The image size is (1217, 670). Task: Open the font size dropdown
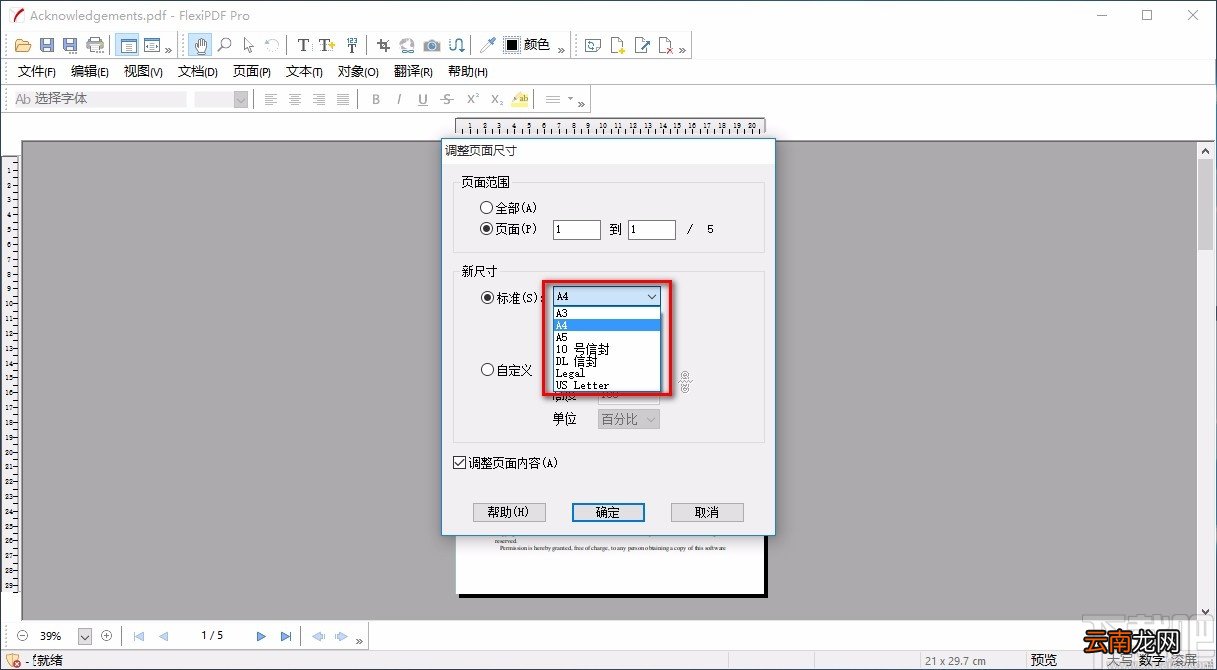point(240,99)
